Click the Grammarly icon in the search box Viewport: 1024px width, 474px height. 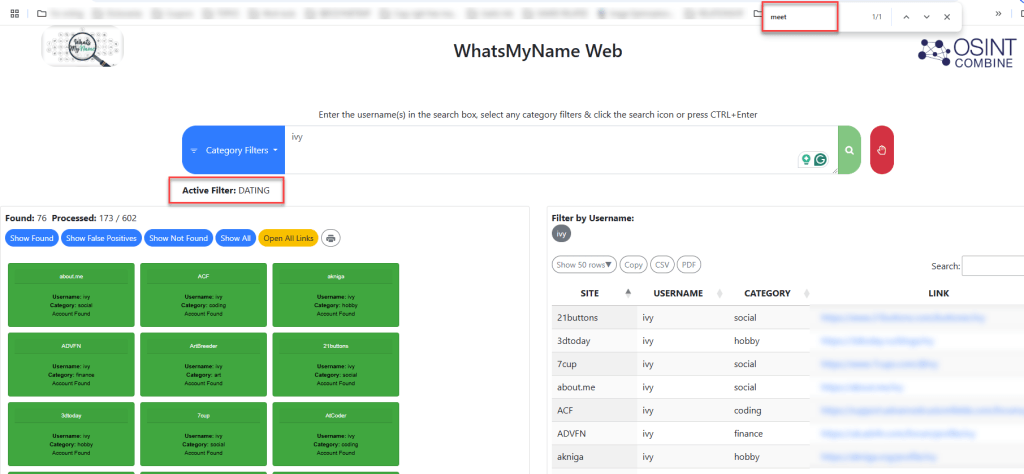coord(820,159)
